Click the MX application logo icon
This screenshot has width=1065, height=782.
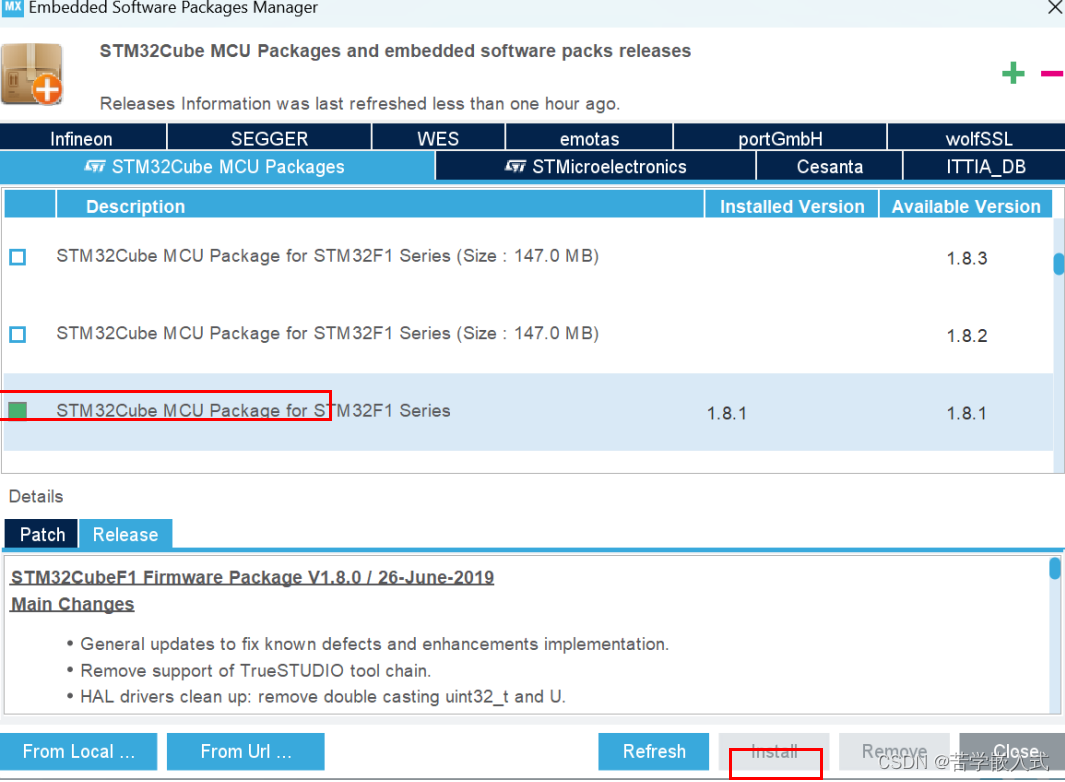12,7
